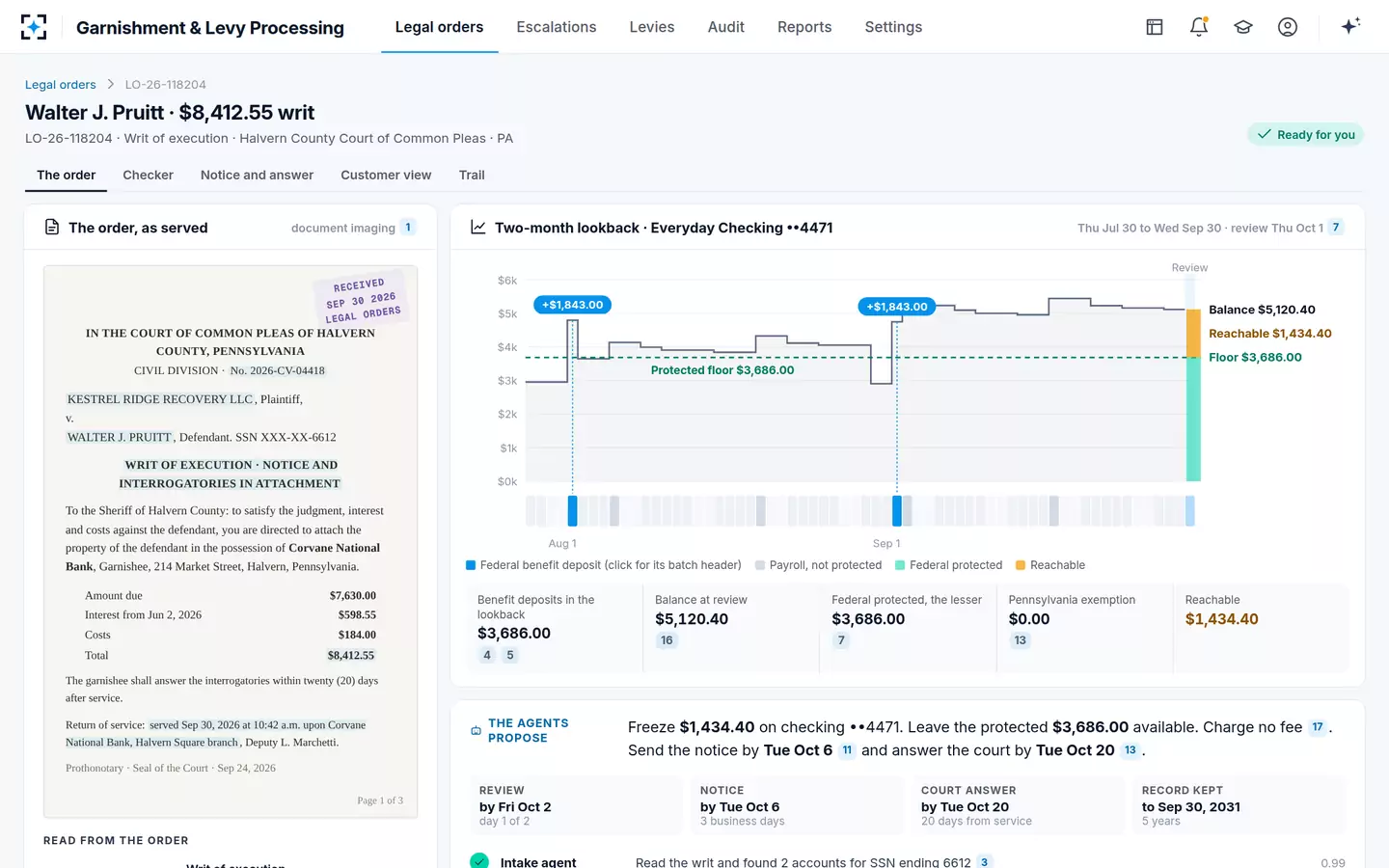Image resolution: width=1389 pixels, height=868 pixels.
Task: Open citation 16 under Balance at review
Action: pyautogui.click(x=667, y=640)
